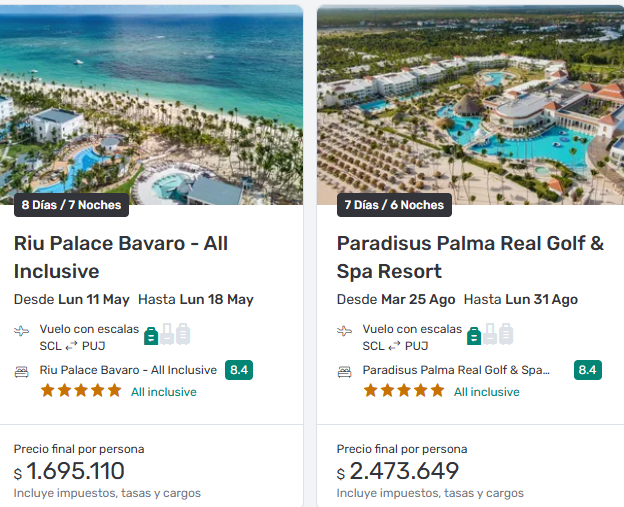
Task: Click the 8.4 score badge on Riu Palace card
Action: point(239,370)
